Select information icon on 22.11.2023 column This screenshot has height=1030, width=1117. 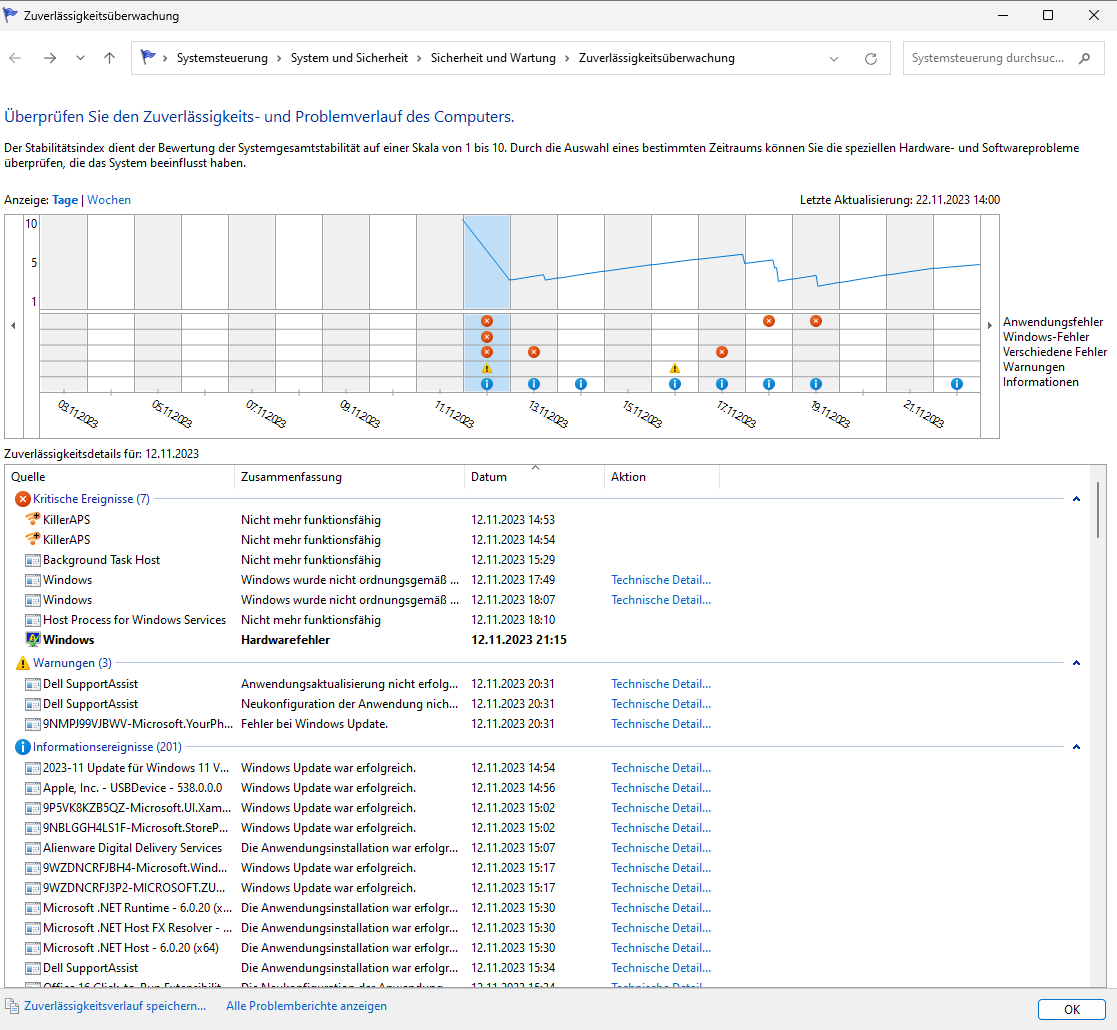tap(957, 384)
